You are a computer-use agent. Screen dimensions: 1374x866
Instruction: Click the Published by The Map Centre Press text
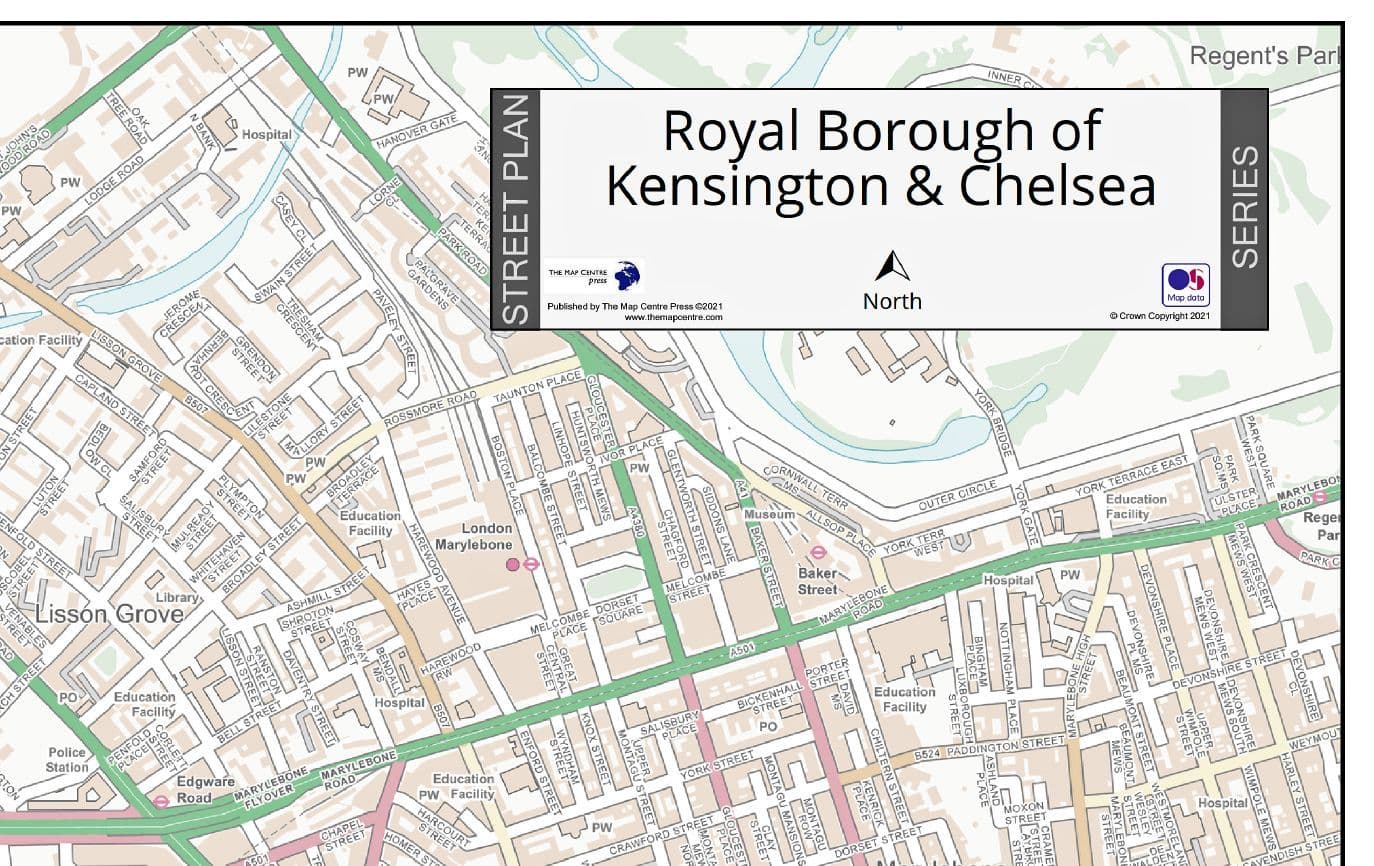click(x=634, y=306)
